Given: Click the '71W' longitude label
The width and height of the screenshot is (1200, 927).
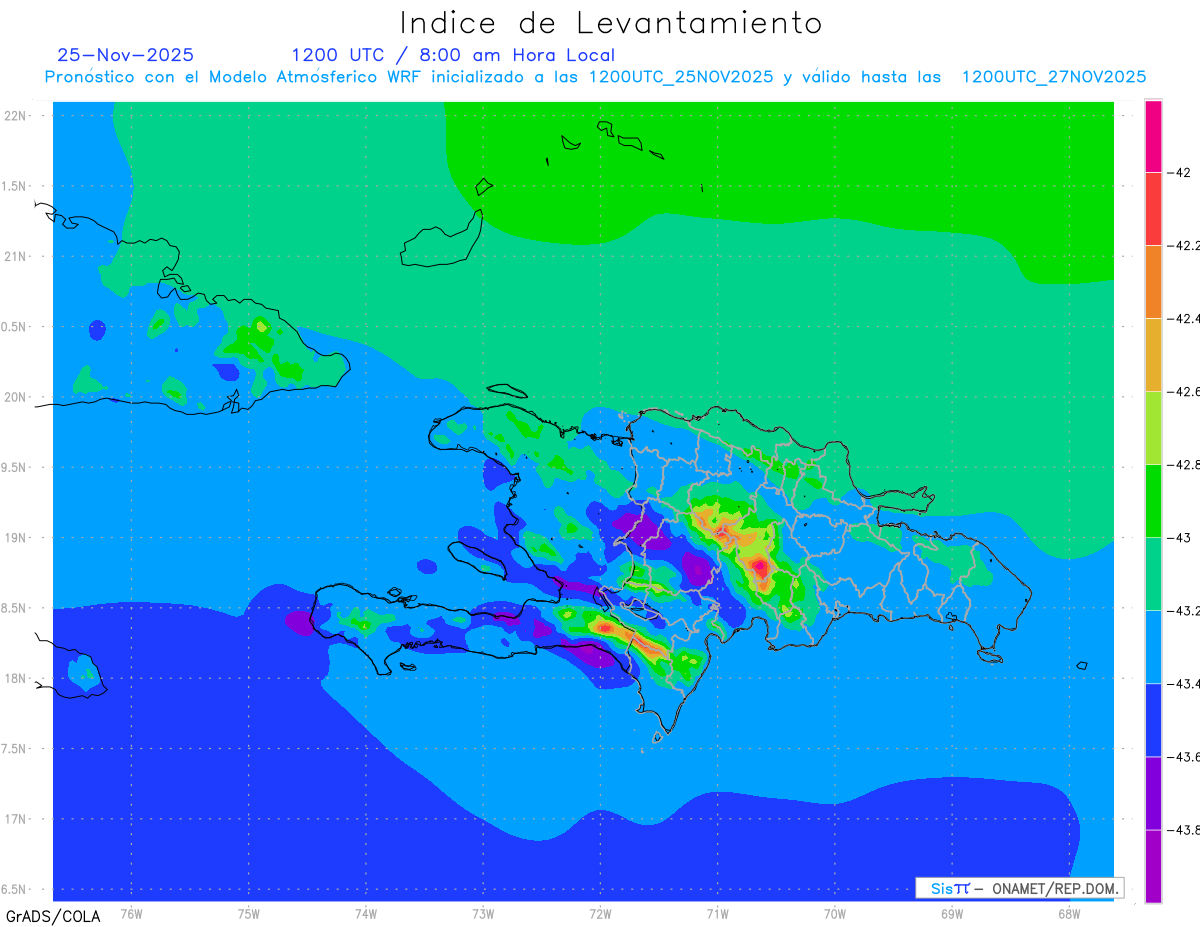Looking at the screenshot, I should (x=717, y=914).
